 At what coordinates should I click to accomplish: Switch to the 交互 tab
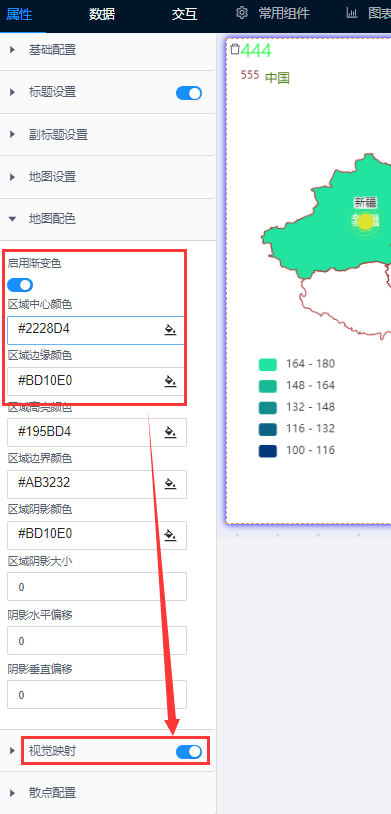[184, 14]
